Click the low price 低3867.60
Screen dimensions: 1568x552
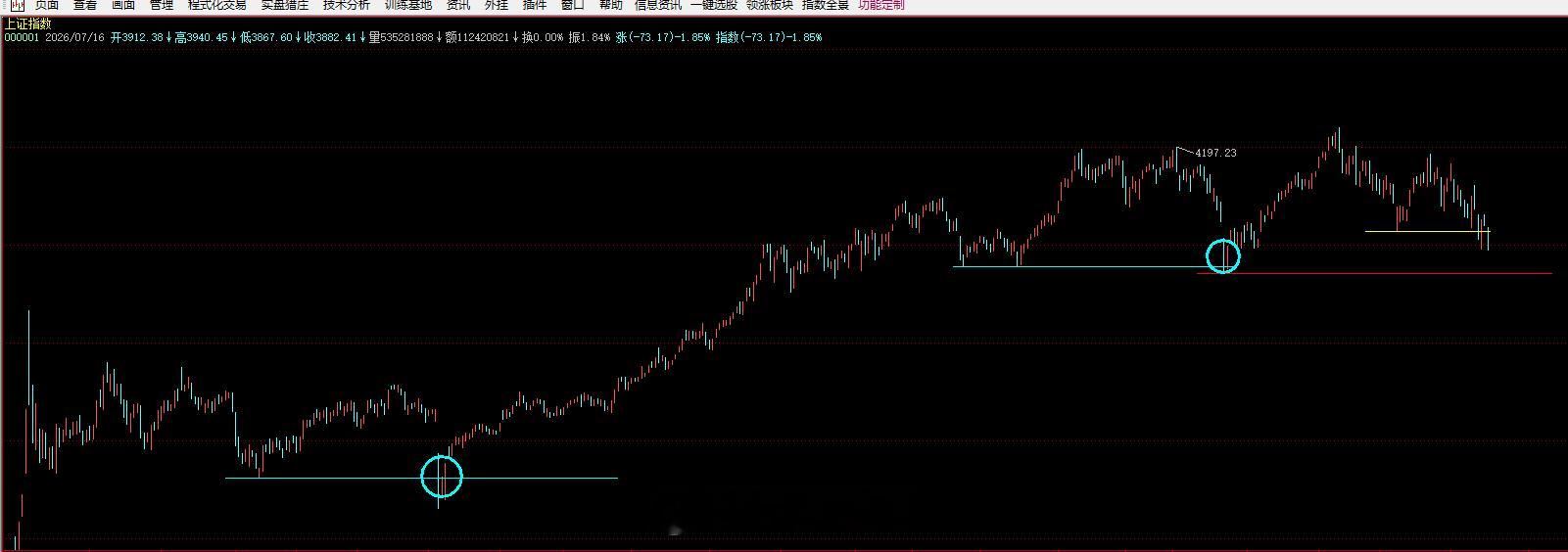(265, 37)
